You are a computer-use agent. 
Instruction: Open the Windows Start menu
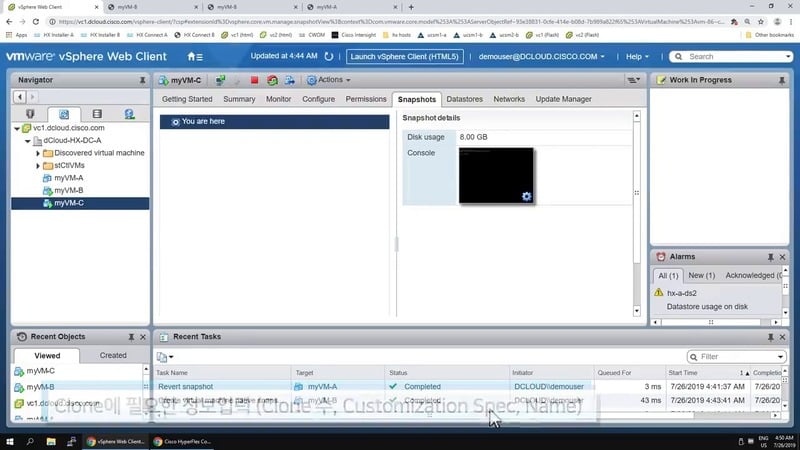click(10, 441)
